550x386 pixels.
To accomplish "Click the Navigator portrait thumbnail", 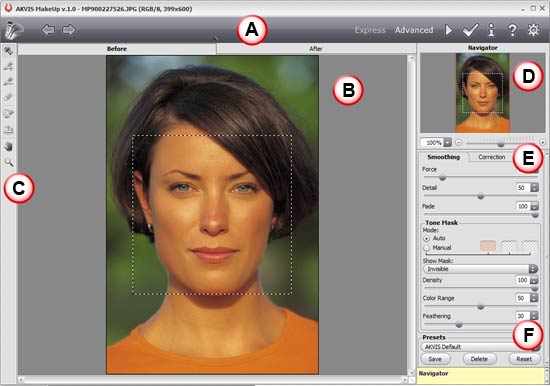I will pos(482,93).
